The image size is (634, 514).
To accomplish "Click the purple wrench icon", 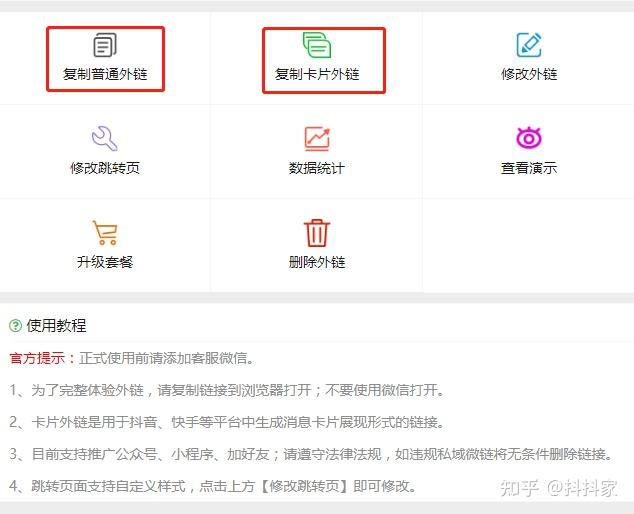I will point(105,138).
